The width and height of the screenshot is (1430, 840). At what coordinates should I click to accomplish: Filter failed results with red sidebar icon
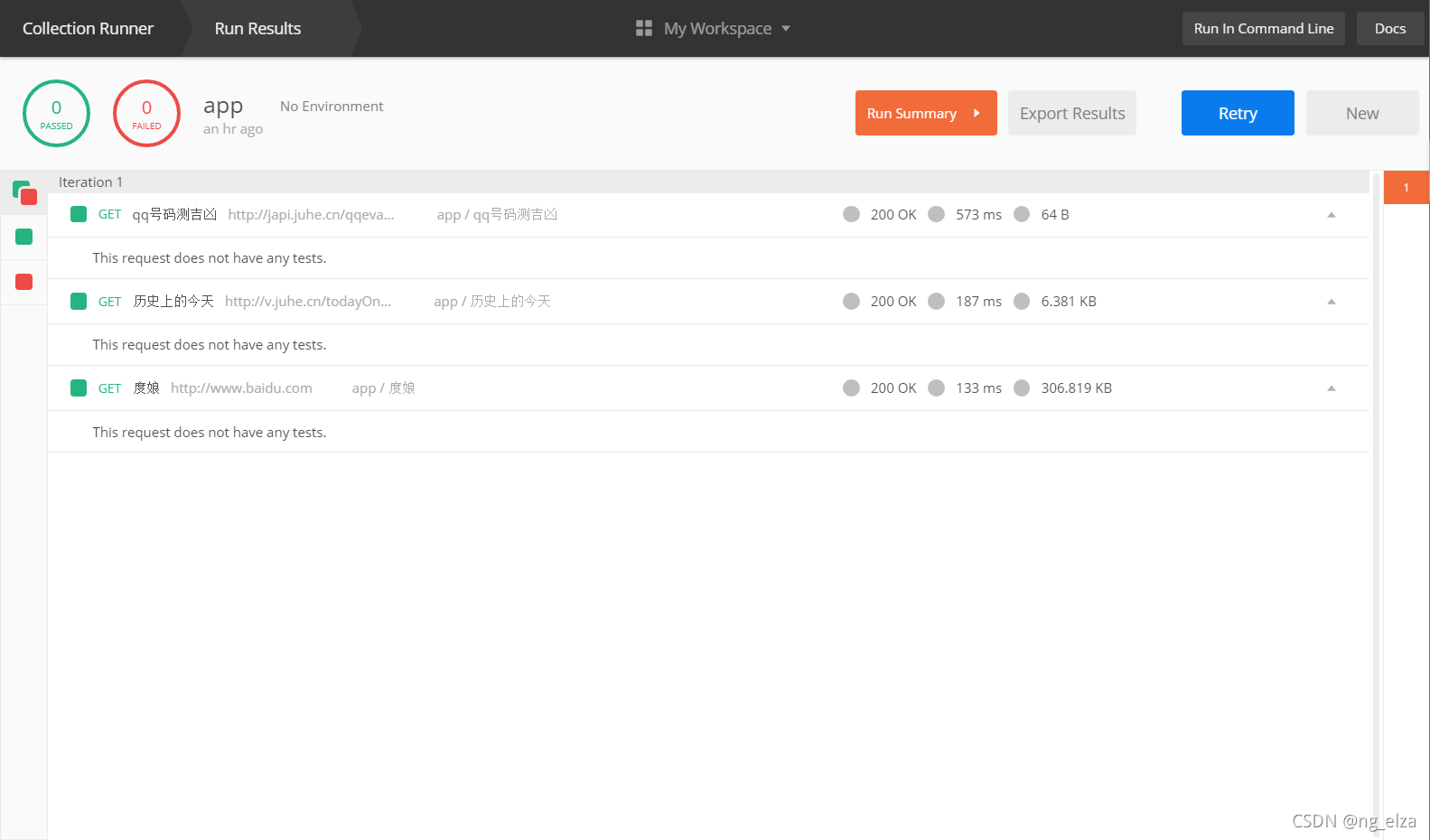[24, 282]
